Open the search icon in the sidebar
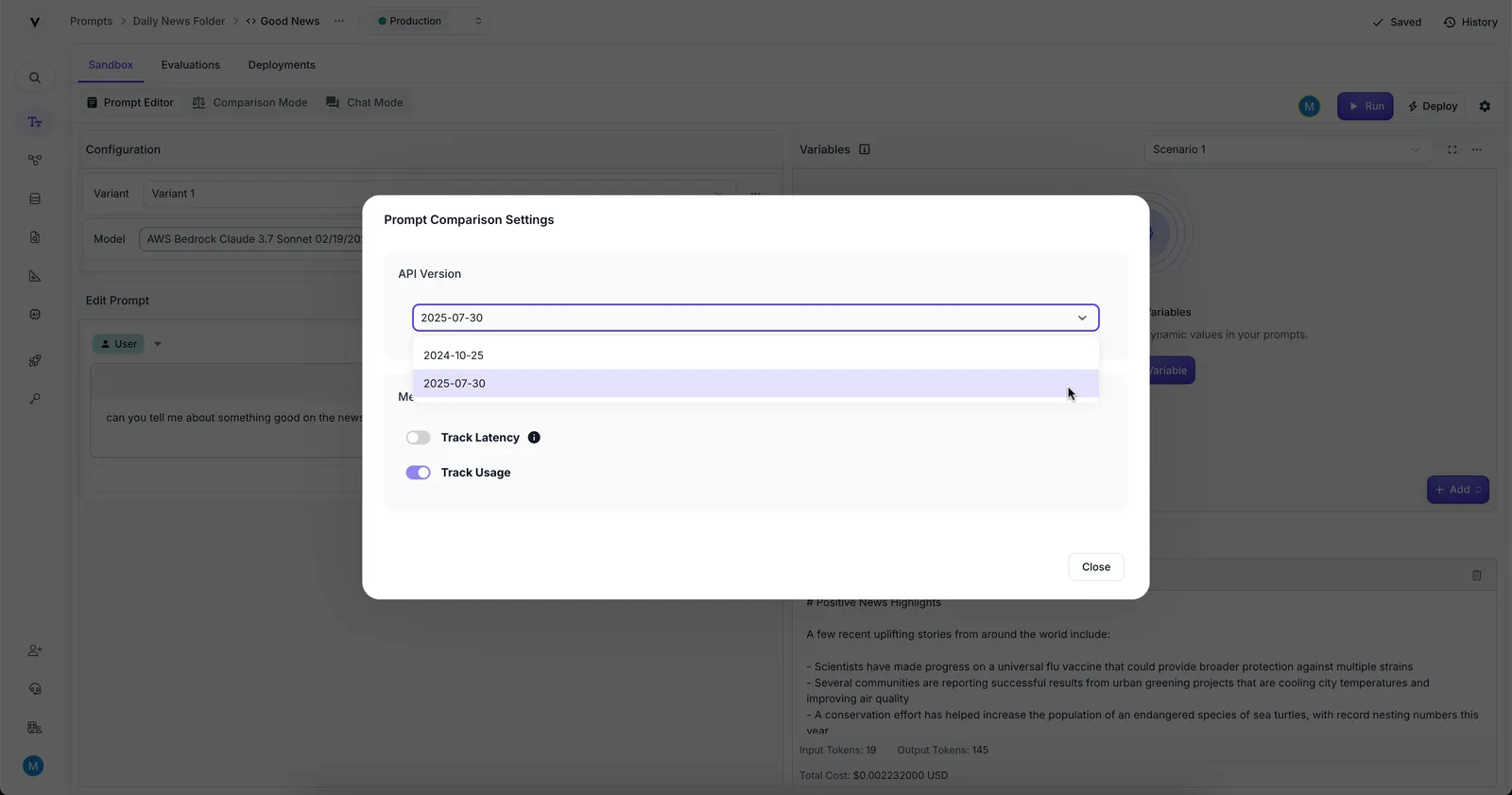 pyautogui.click(x=35, y=78)
